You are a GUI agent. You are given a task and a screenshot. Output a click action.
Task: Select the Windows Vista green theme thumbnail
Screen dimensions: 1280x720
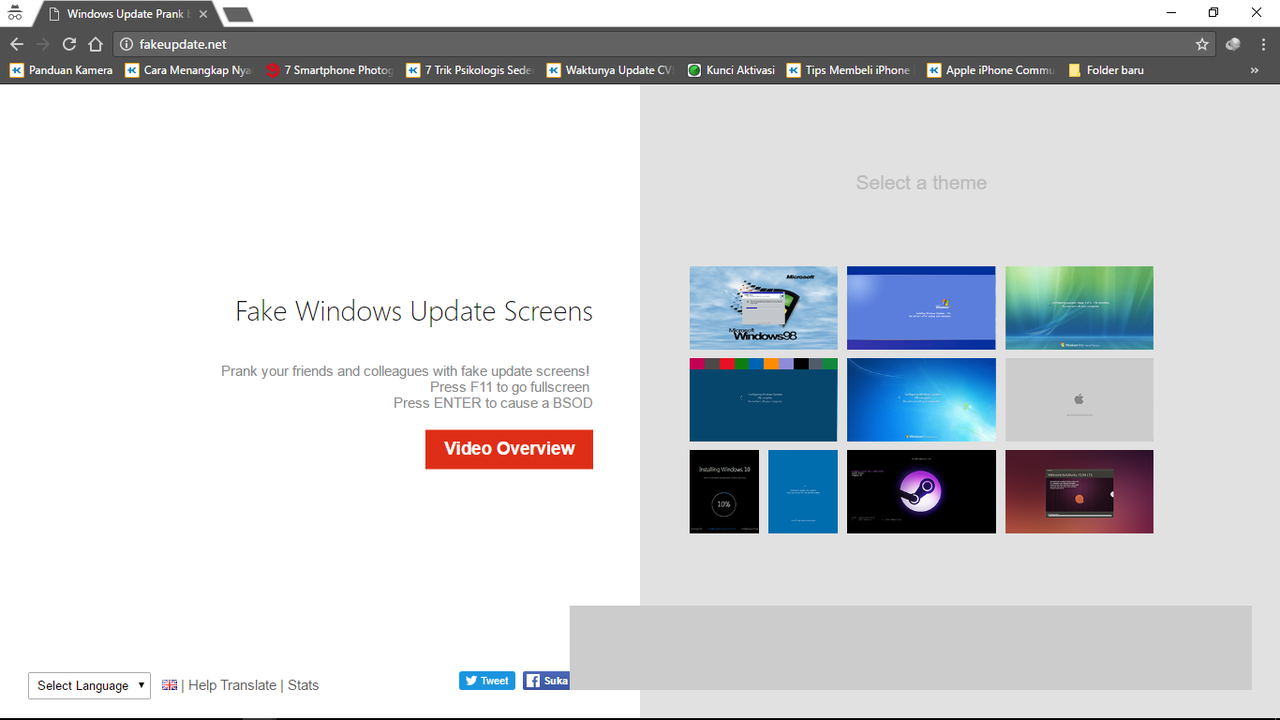[x=1079, y=308]
